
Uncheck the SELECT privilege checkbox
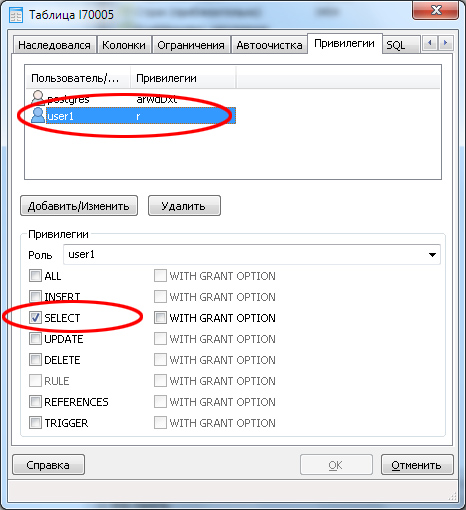tap(35, 318)
